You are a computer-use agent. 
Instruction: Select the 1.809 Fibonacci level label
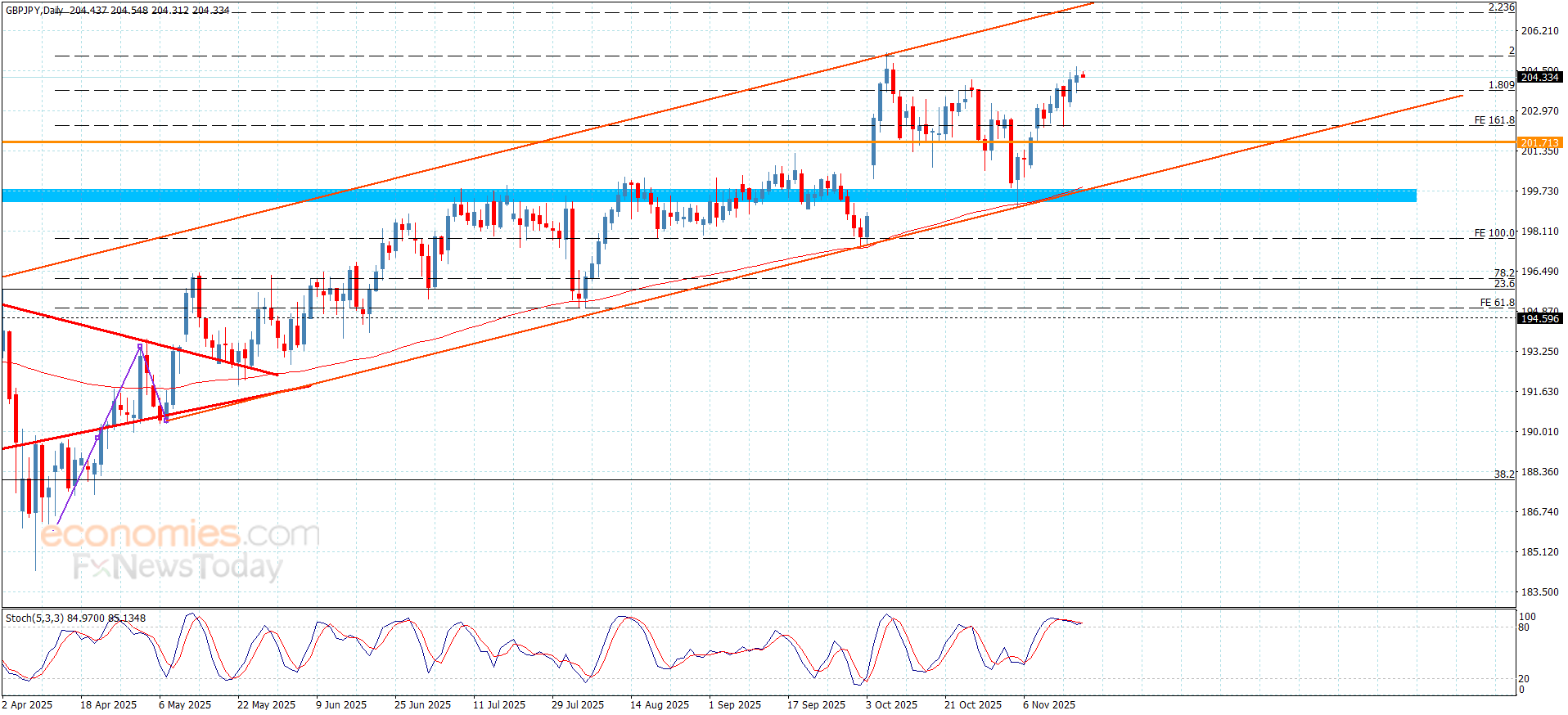point(1501,85)
